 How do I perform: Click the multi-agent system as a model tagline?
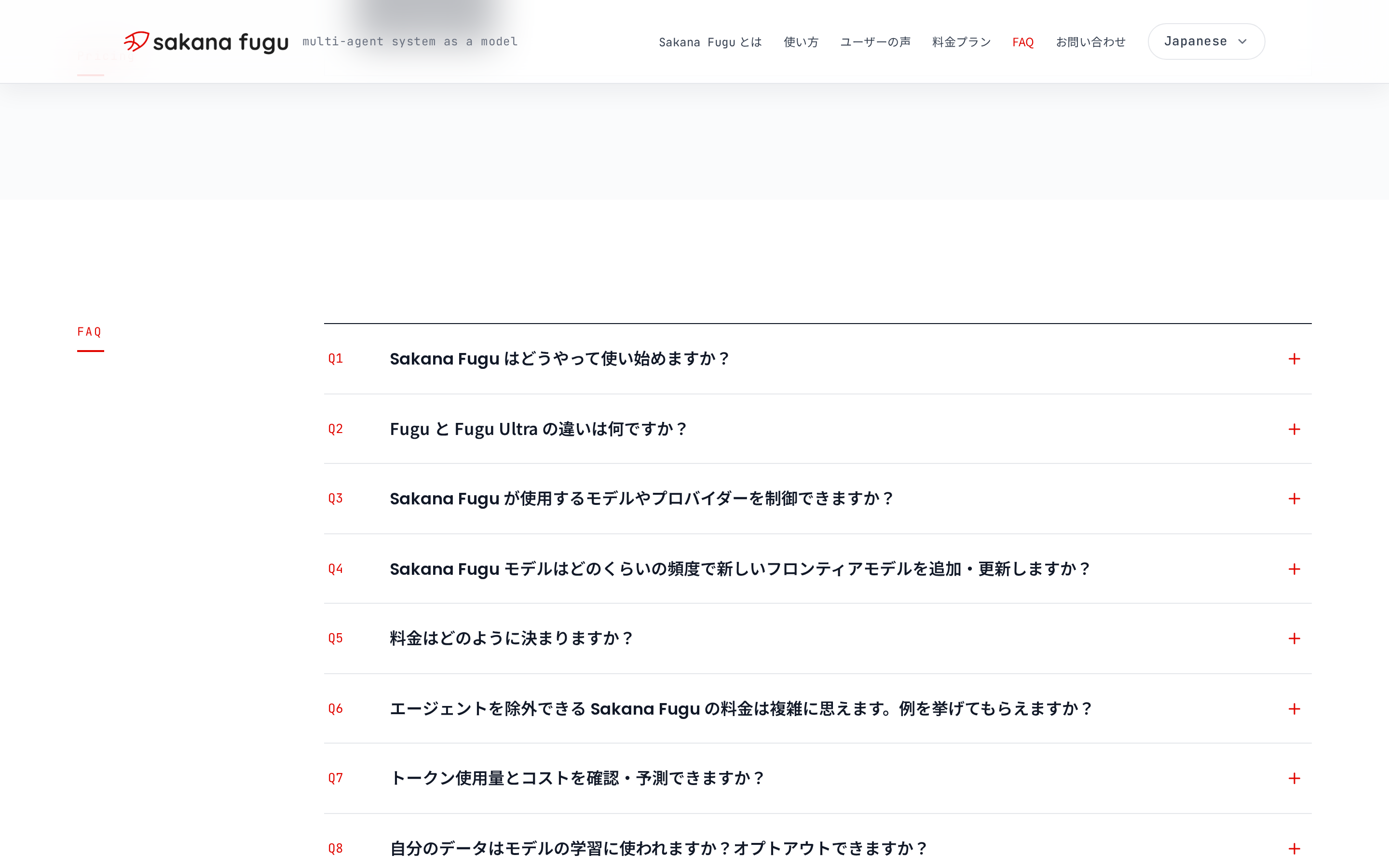coord(410,41)
